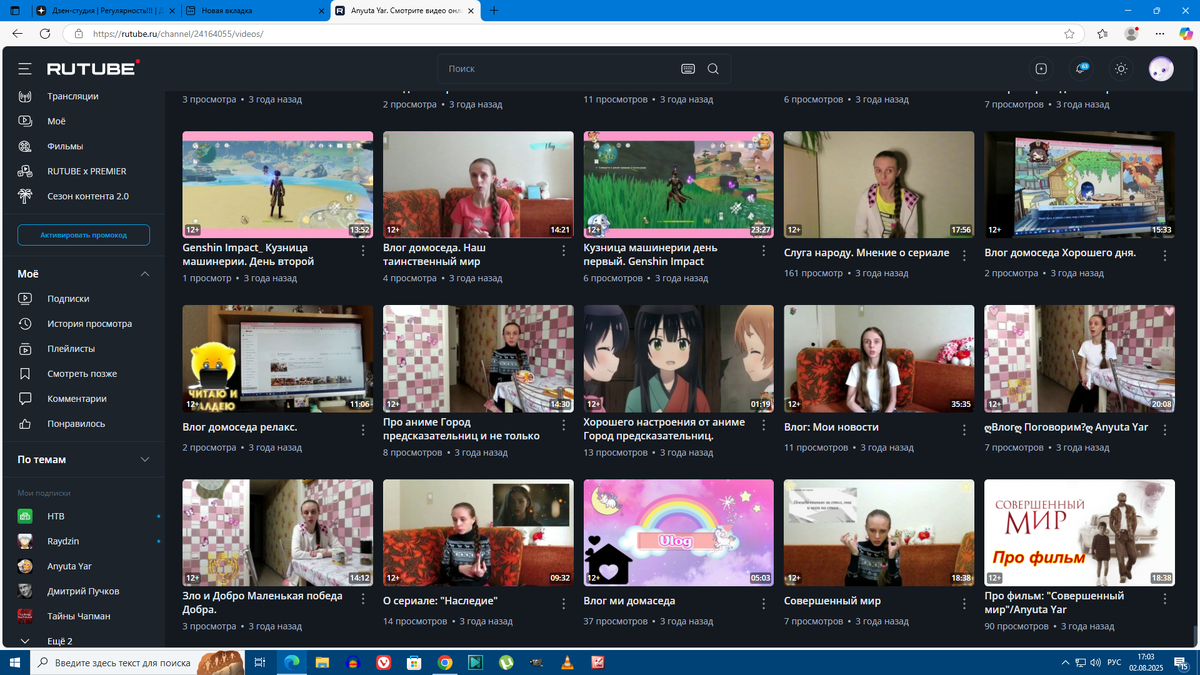Viewport: 1200px width, 675px height.
Task: Open Windows Start menu
Action: pos(14,662)
